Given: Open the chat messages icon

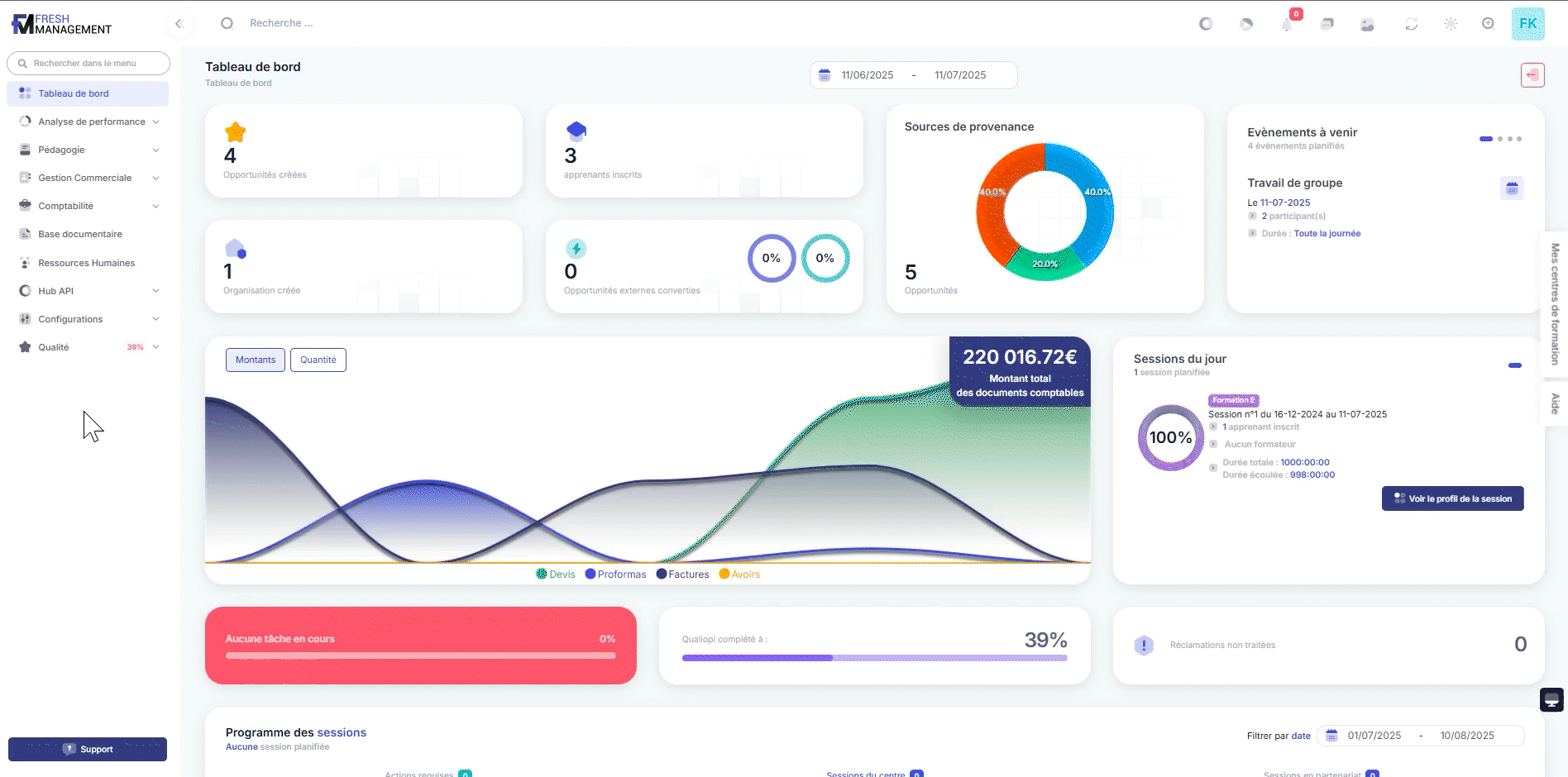Looking at the screenshot, I should 1327,24.
